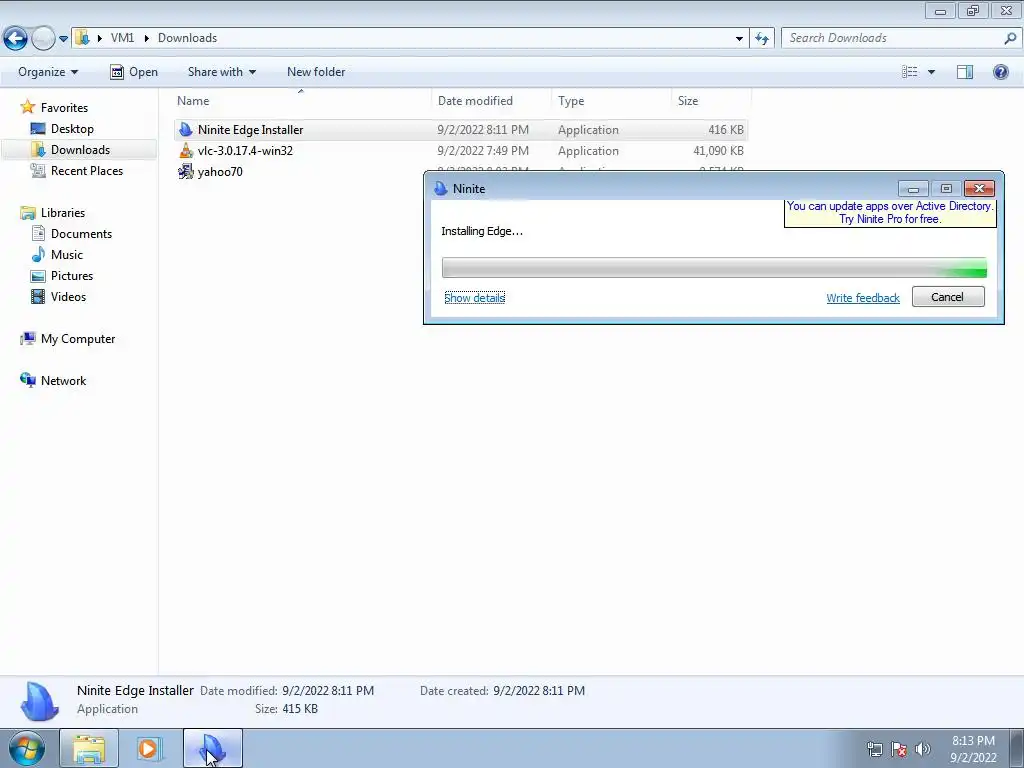1024x768 pixels.
Task: Select Network in sidebar
Action: 63,381
